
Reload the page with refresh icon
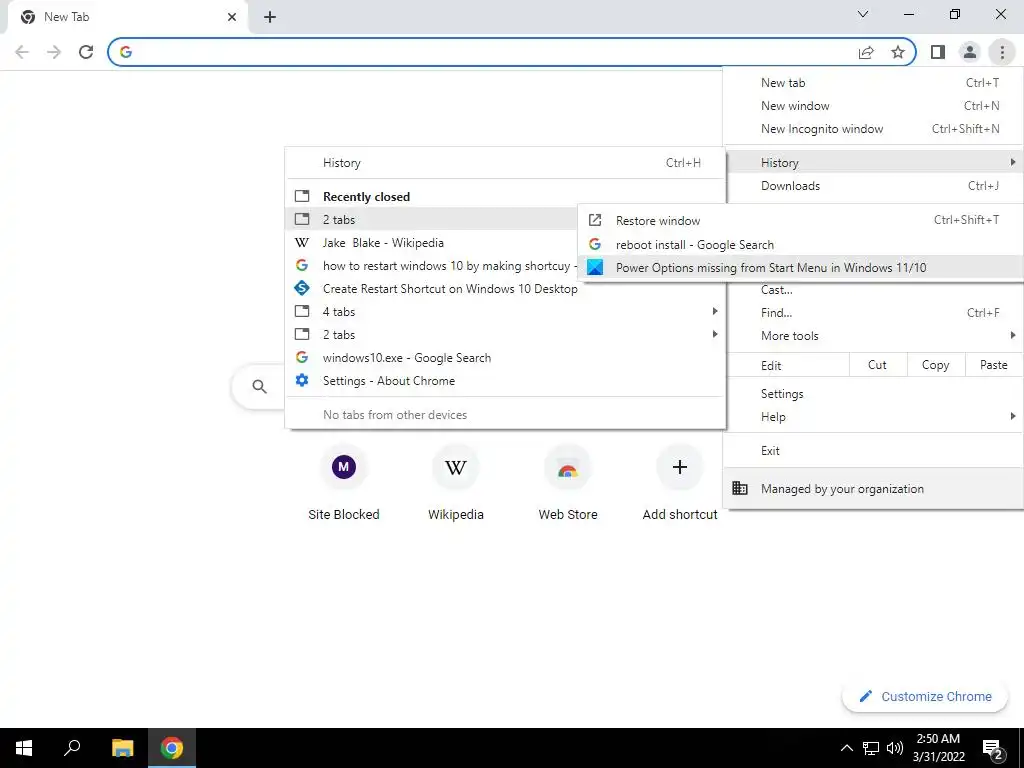pos(86,52)
